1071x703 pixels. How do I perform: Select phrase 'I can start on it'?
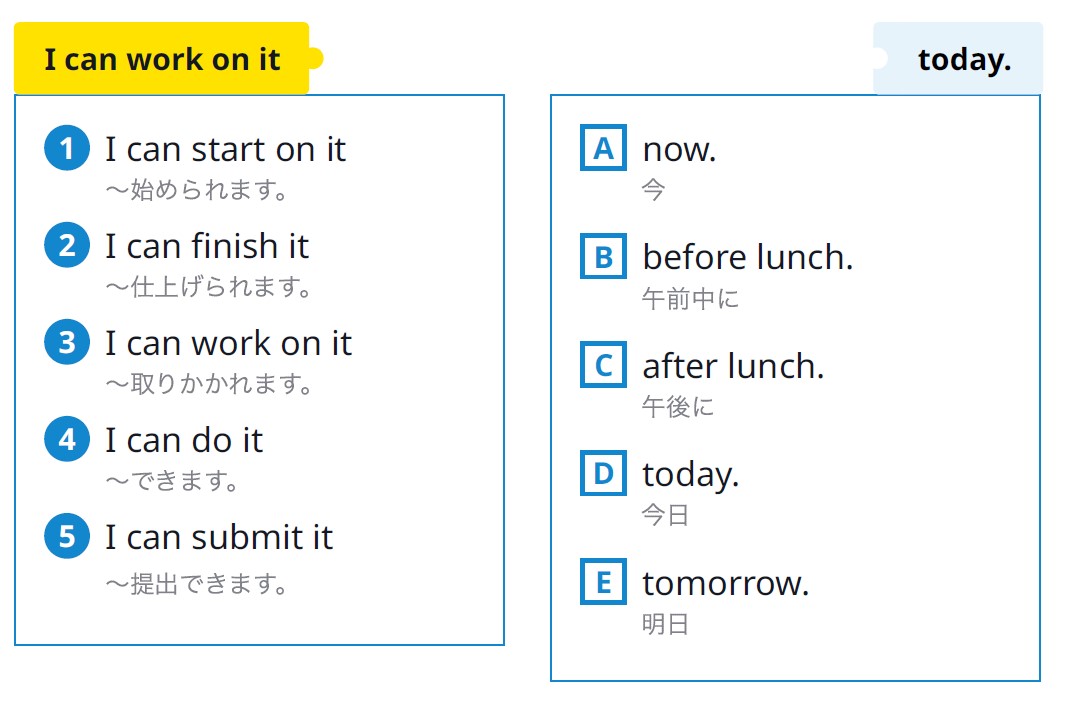225,149
